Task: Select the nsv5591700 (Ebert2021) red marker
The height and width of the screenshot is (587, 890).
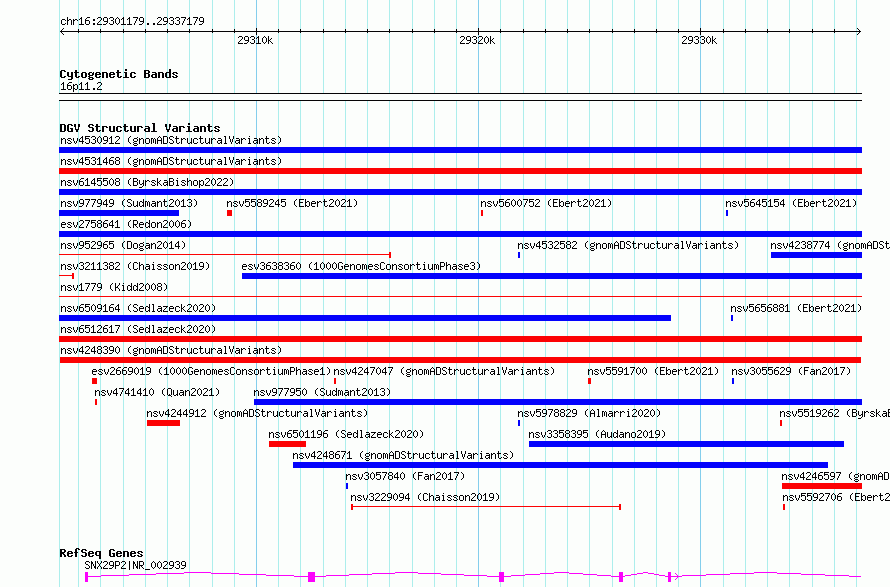Action: (x=590, y=381)
